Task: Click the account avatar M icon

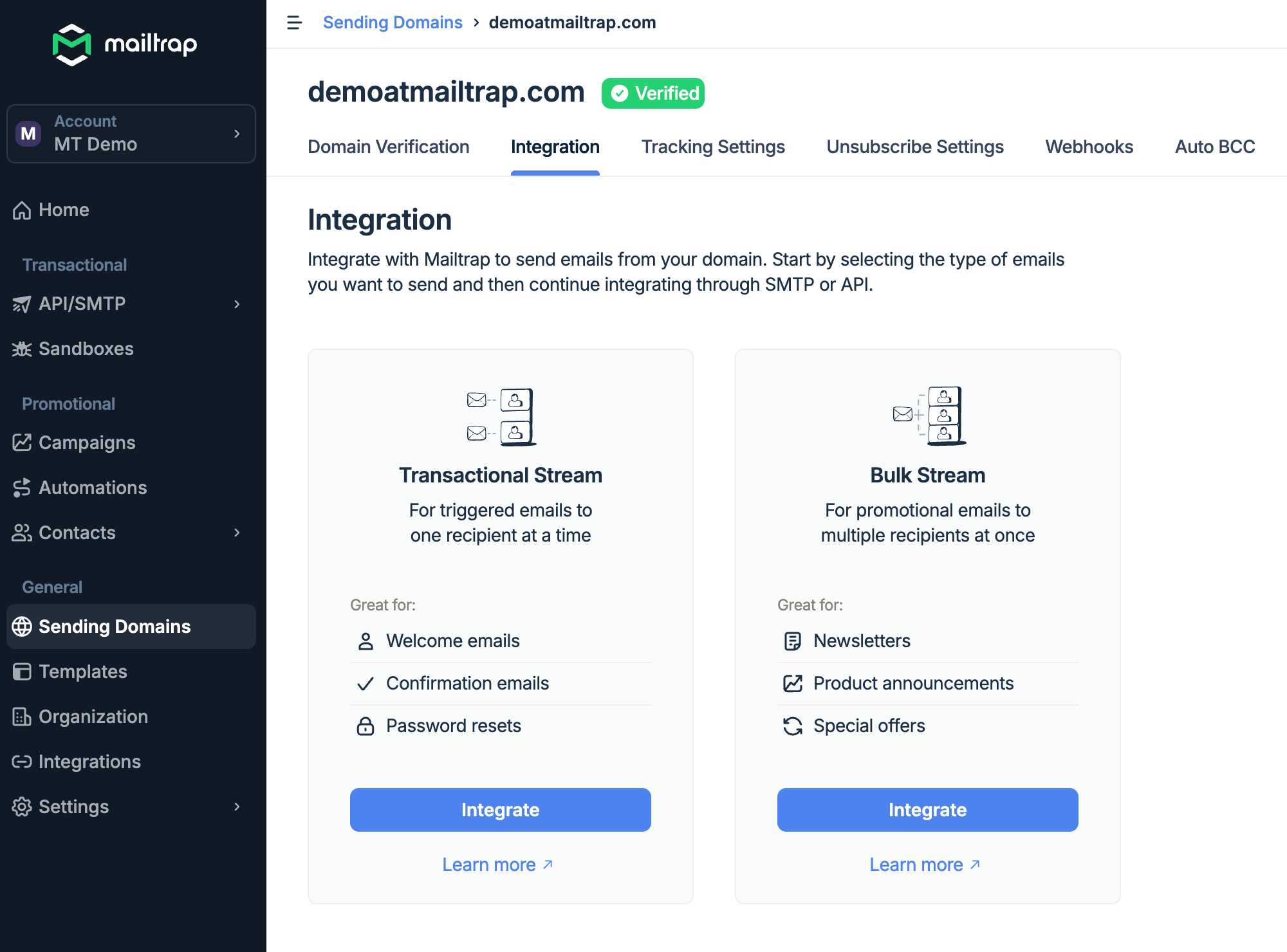Action: [28, 134]
